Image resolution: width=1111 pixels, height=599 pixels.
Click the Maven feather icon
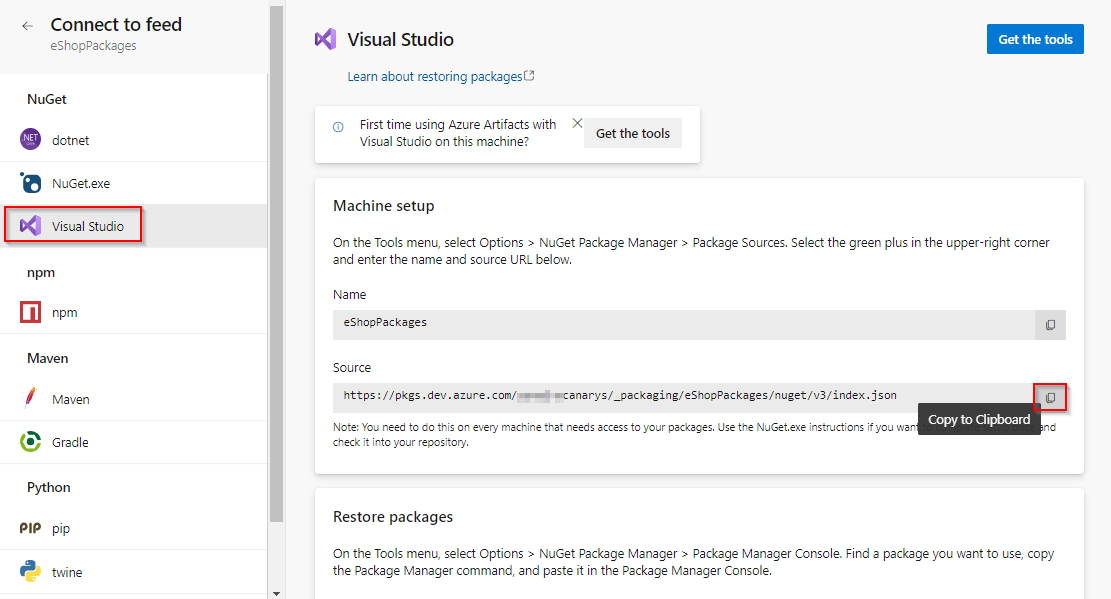(30, 398)
